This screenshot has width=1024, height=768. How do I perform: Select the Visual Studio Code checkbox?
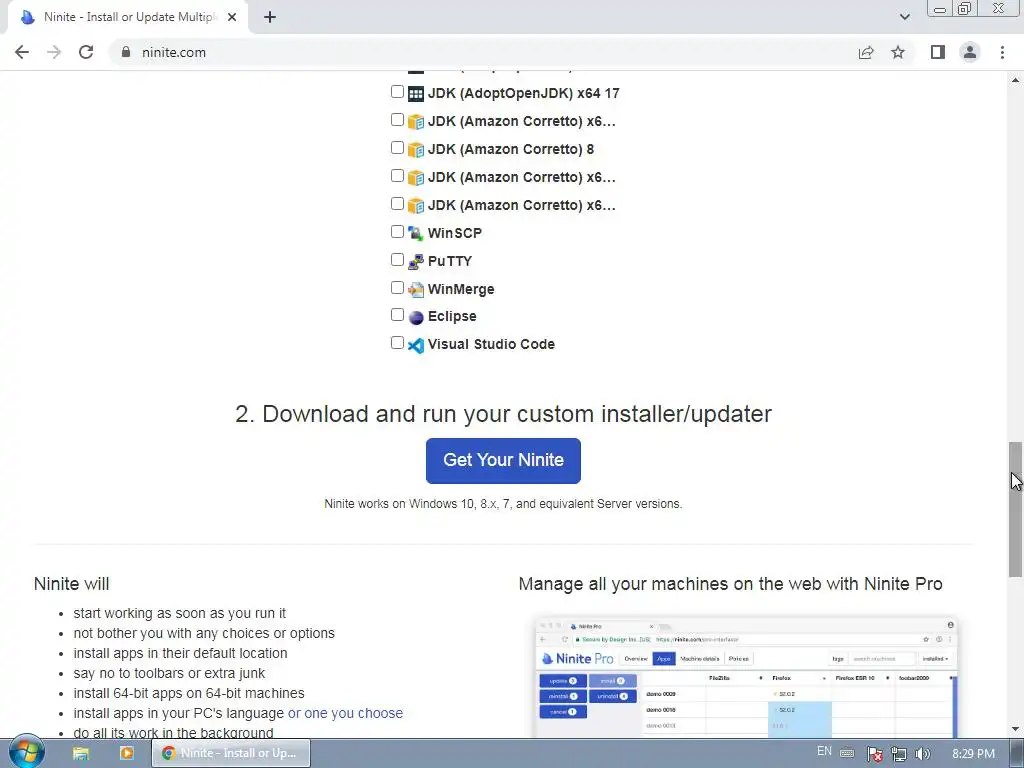coord(397,343)
